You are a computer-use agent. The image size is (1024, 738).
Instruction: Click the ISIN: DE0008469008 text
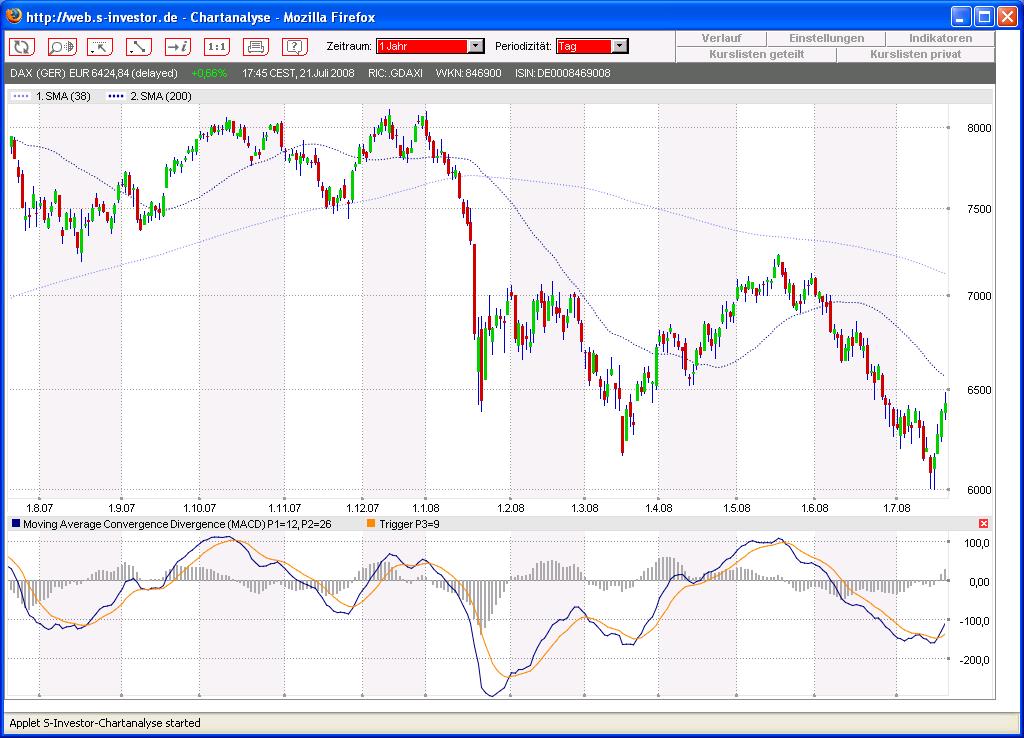point(562,73)
